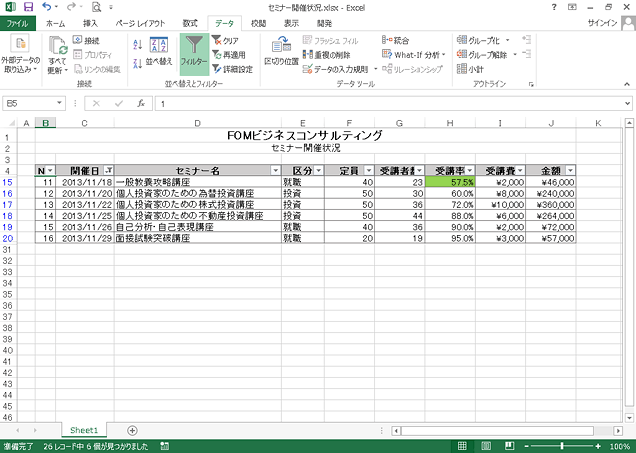636x453 pixels.
Task: Click the Save icon in quick access toolbar
Action: coord(28,7)
